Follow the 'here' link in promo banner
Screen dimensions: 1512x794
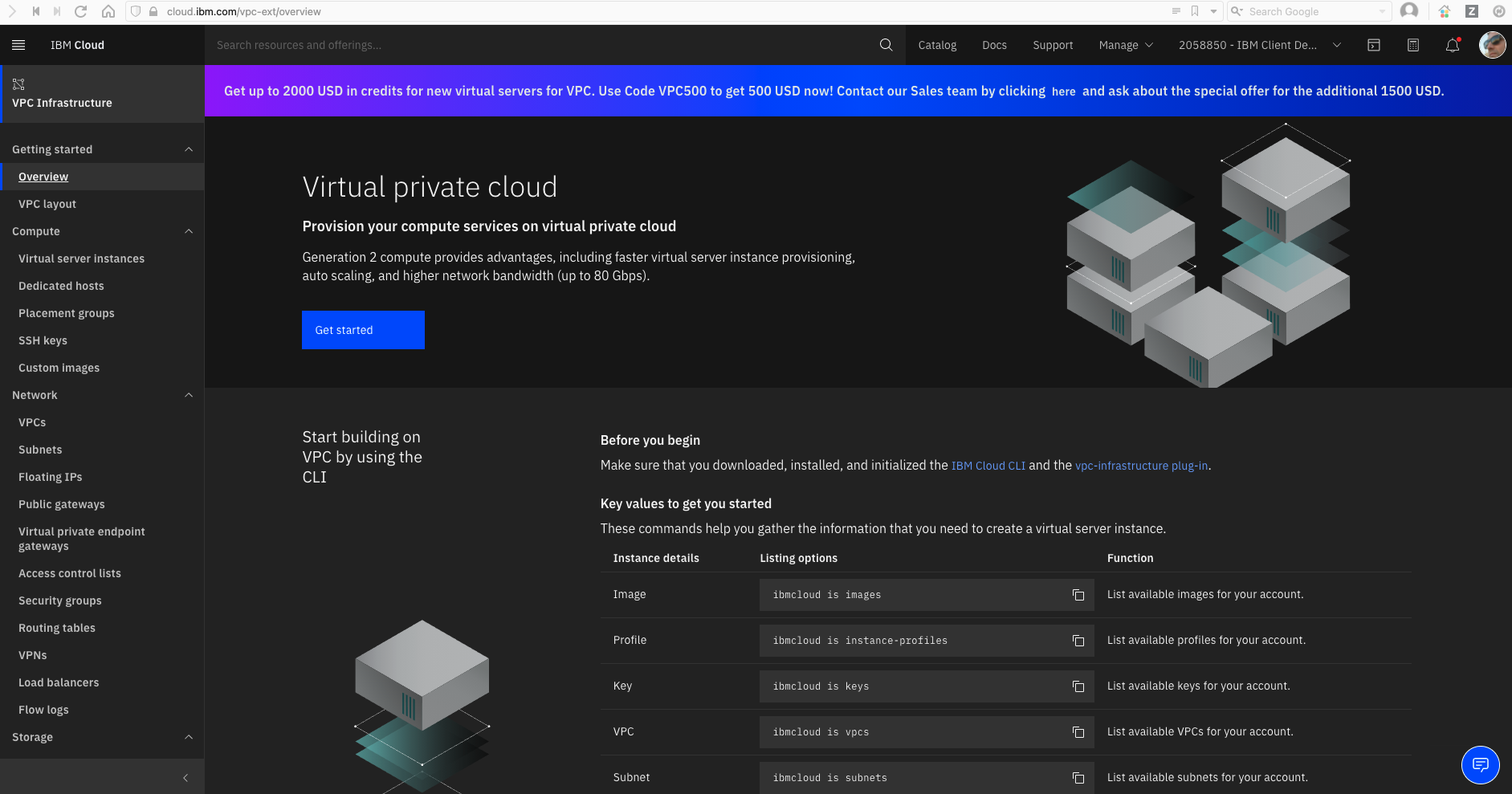tap(1063, 92)
